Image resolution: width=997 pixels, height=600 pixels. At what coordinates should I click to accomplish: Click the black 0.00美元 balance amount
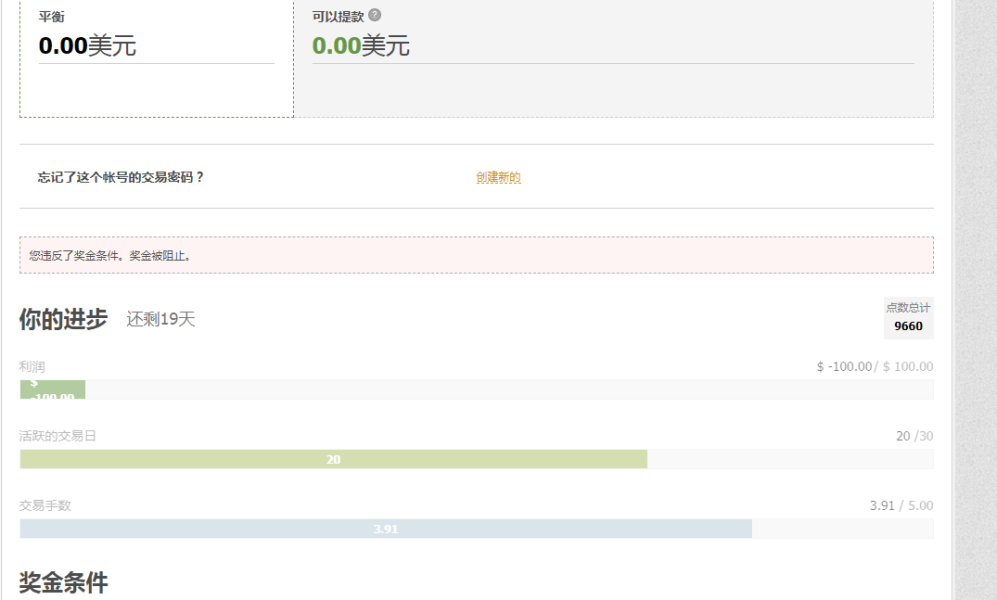87,46
